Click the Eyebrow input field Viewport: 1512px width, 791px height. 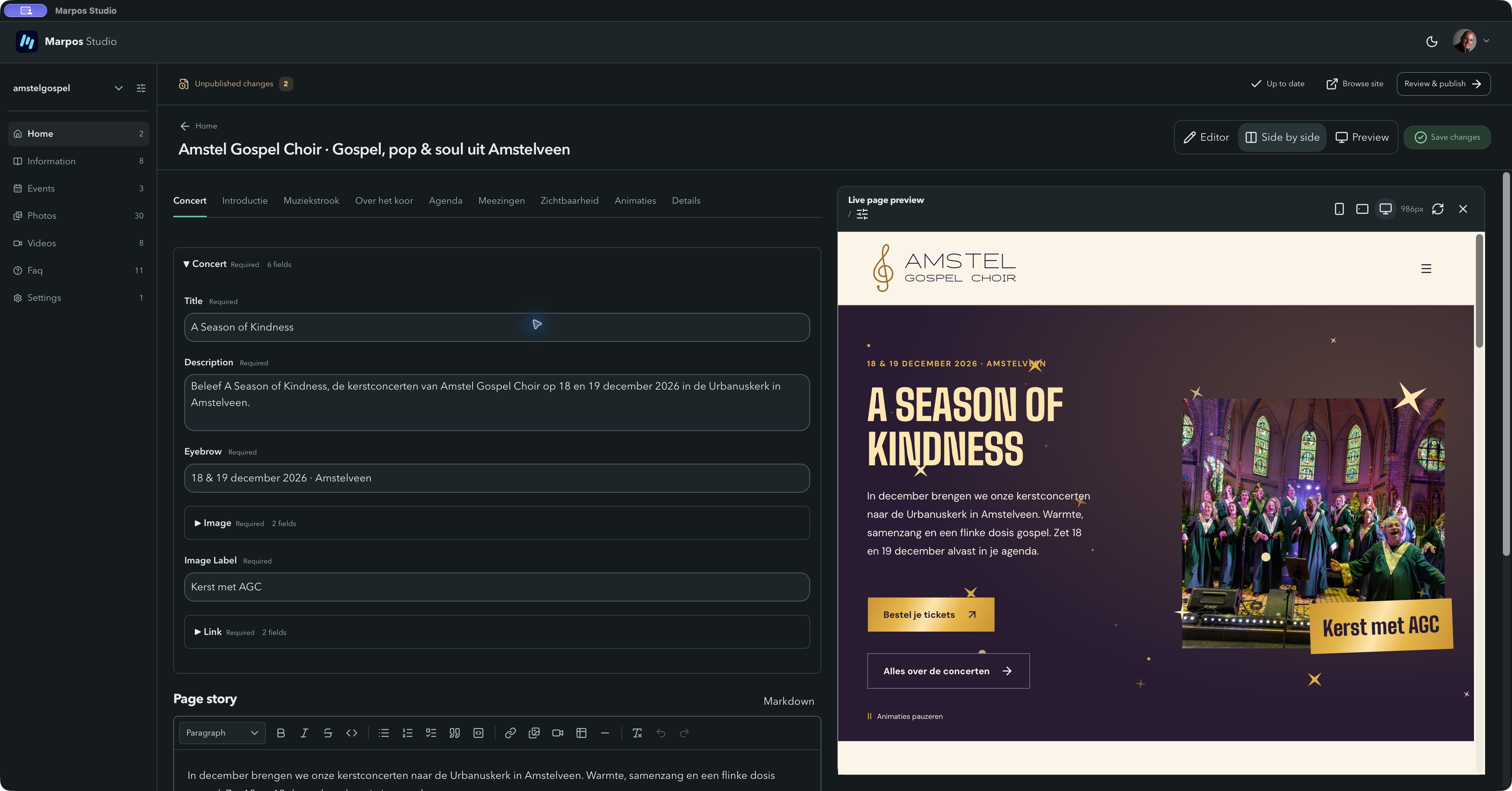click(x=496, y=478)
